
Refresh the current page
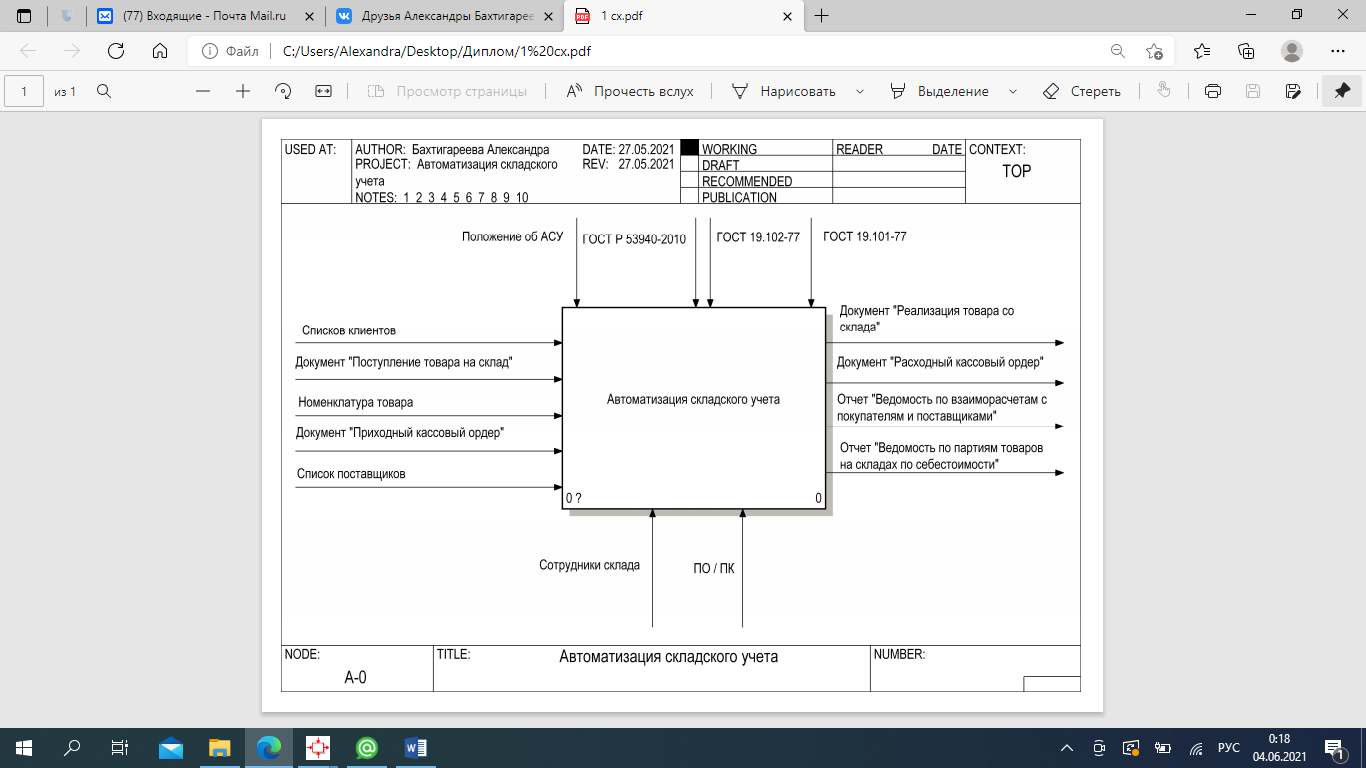(x=115, y=51)
